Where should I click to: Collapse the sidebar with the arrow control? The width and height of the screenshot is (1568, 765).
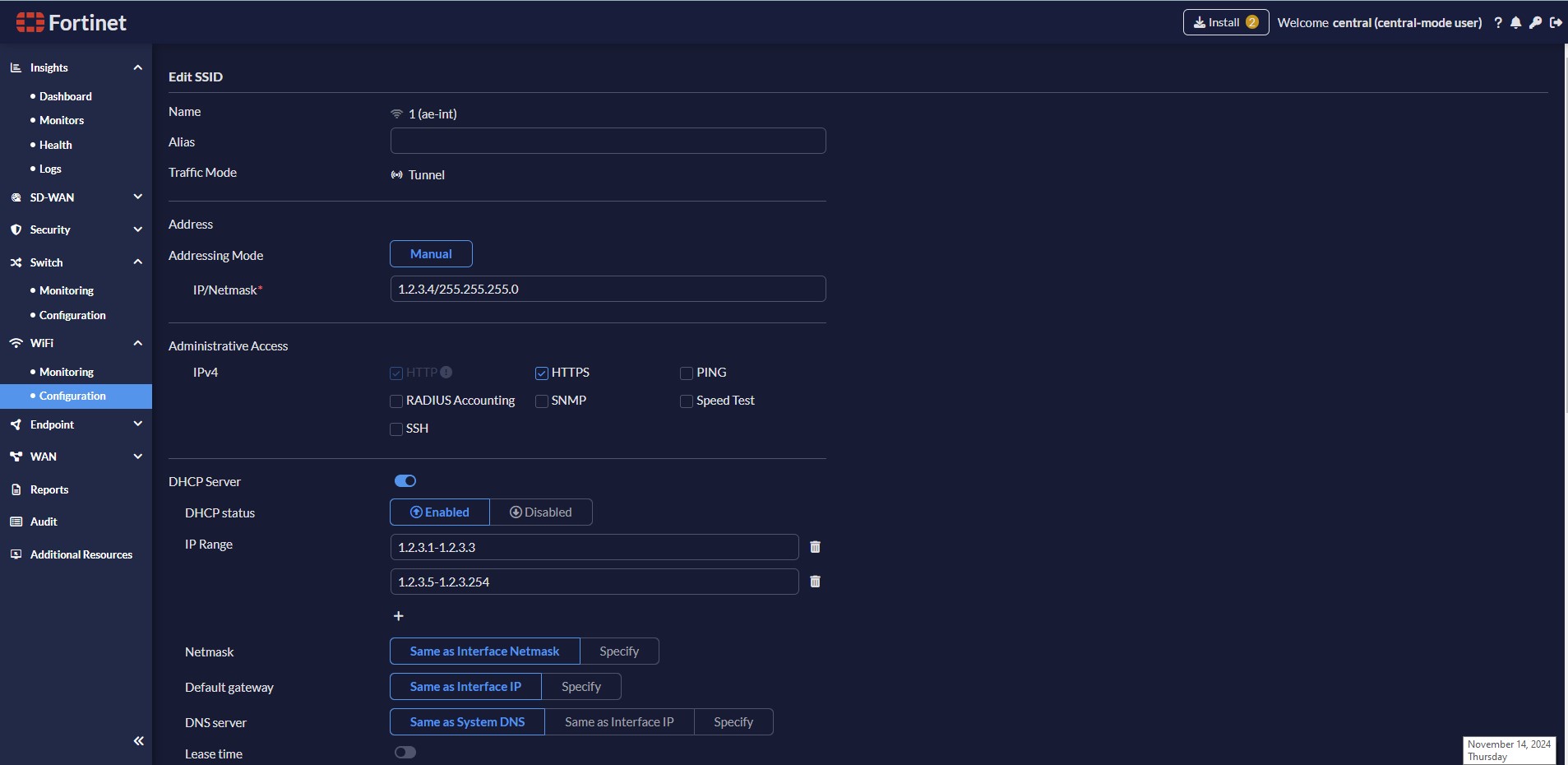[x=138, y=740]
